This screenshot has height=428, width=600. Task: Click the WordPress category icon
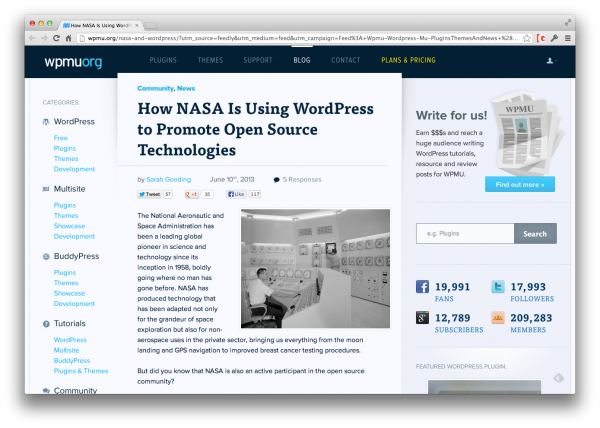(46, 122)
